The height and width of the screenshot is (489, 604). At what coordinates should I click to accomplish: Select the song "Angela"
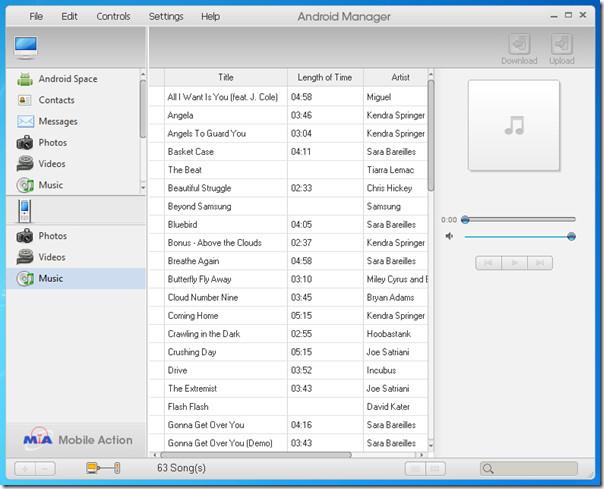pyautogui.click(x=180, y=115)
